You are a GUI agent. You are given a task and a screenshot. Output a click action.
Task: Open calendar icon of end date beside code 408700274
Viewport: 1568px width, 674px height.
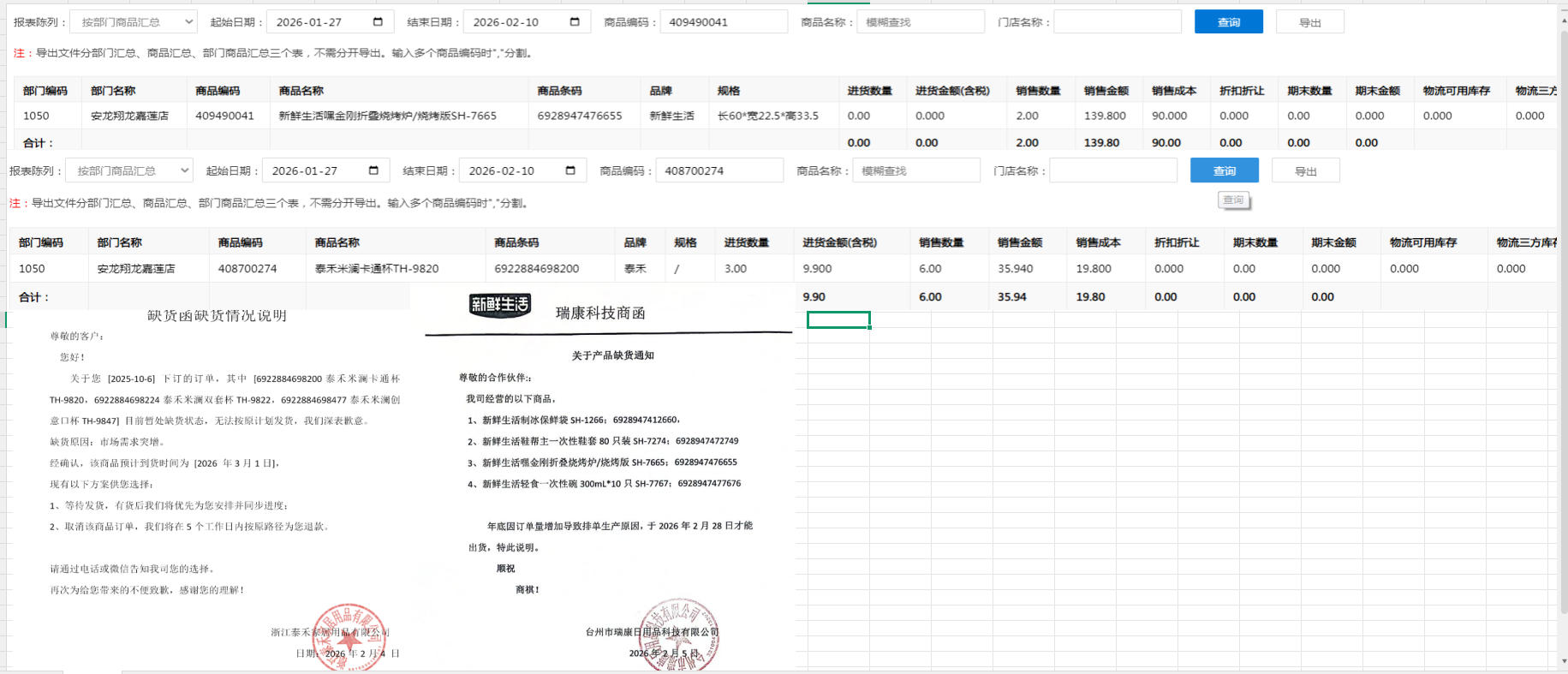pyautogui.click(x=570, y=170)
